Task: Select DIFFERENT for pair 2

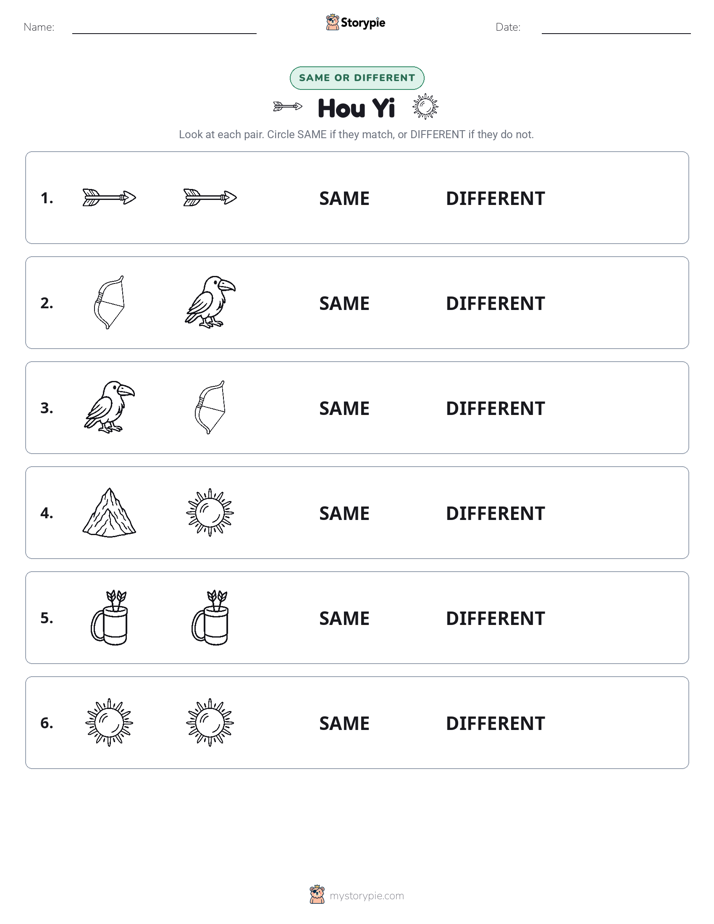Action: click(495, 303)
